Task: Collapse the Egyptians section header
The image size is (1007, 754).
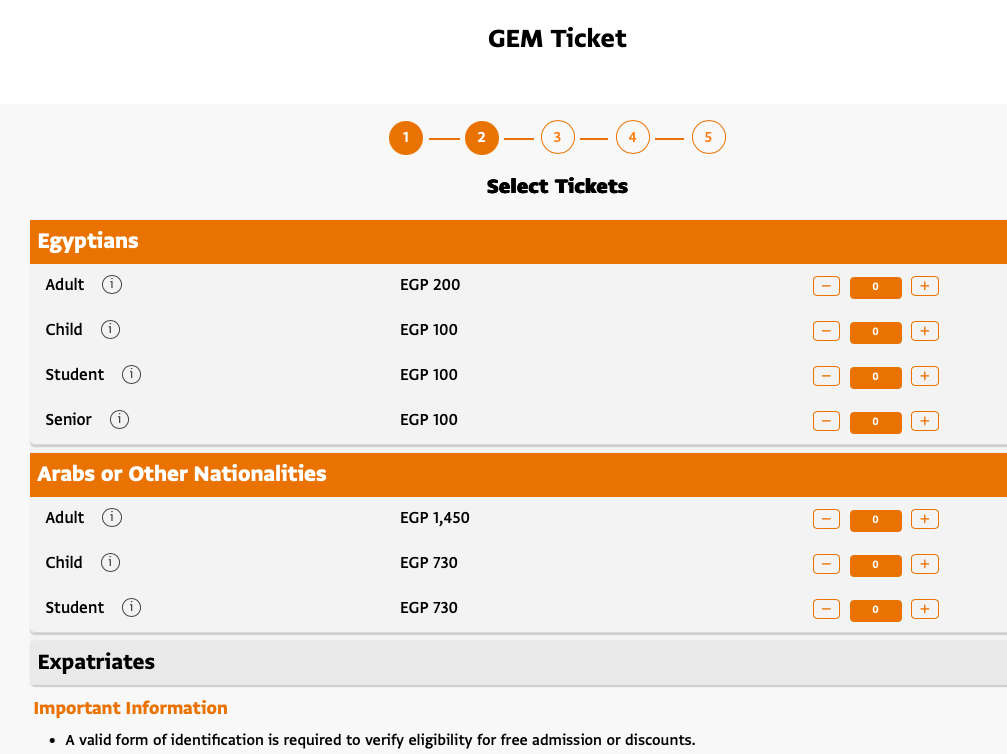Action: [x=518, y=242]
